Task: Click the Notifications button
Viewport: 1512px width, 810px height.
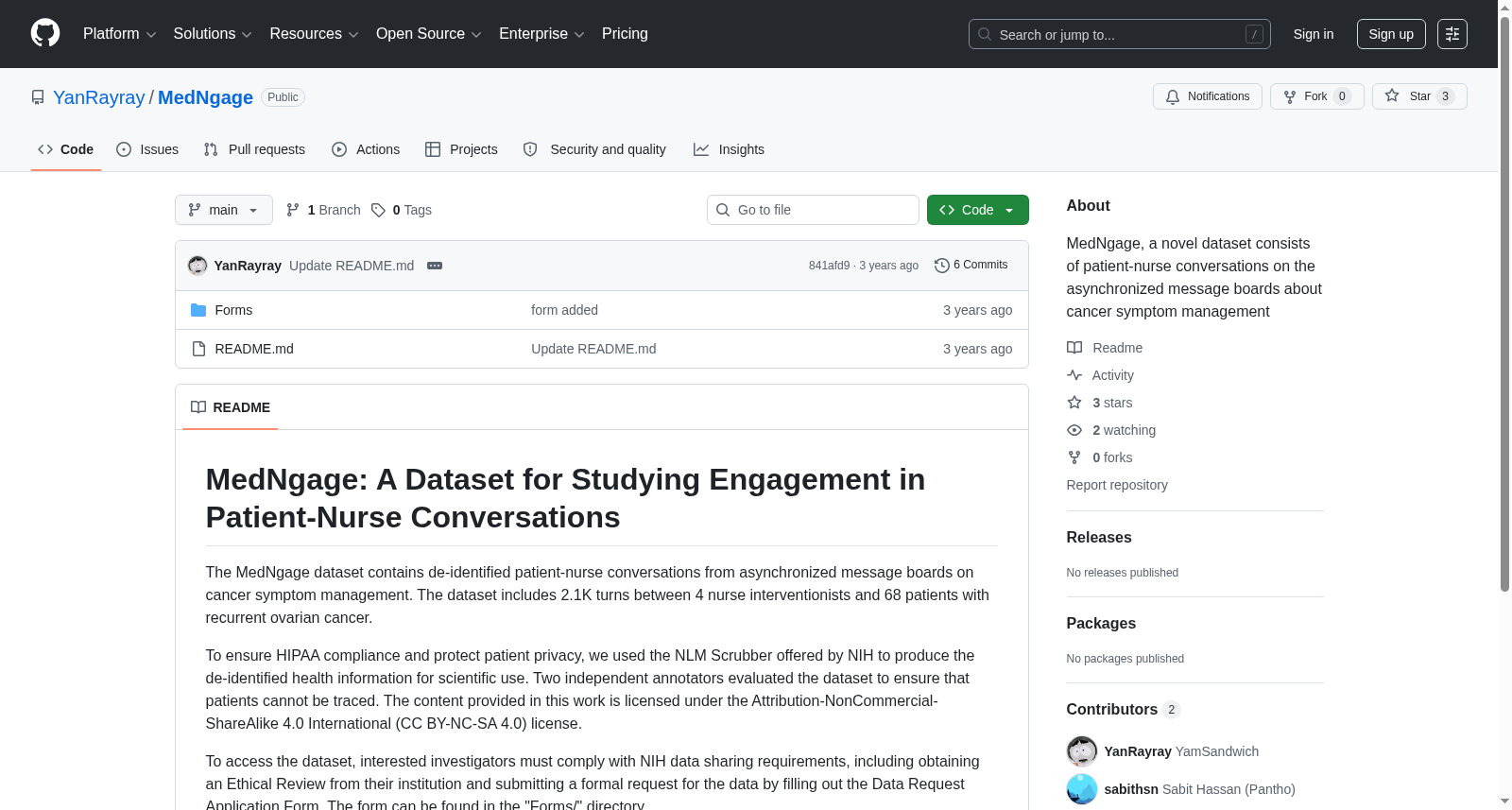Action: (1208, 96)
